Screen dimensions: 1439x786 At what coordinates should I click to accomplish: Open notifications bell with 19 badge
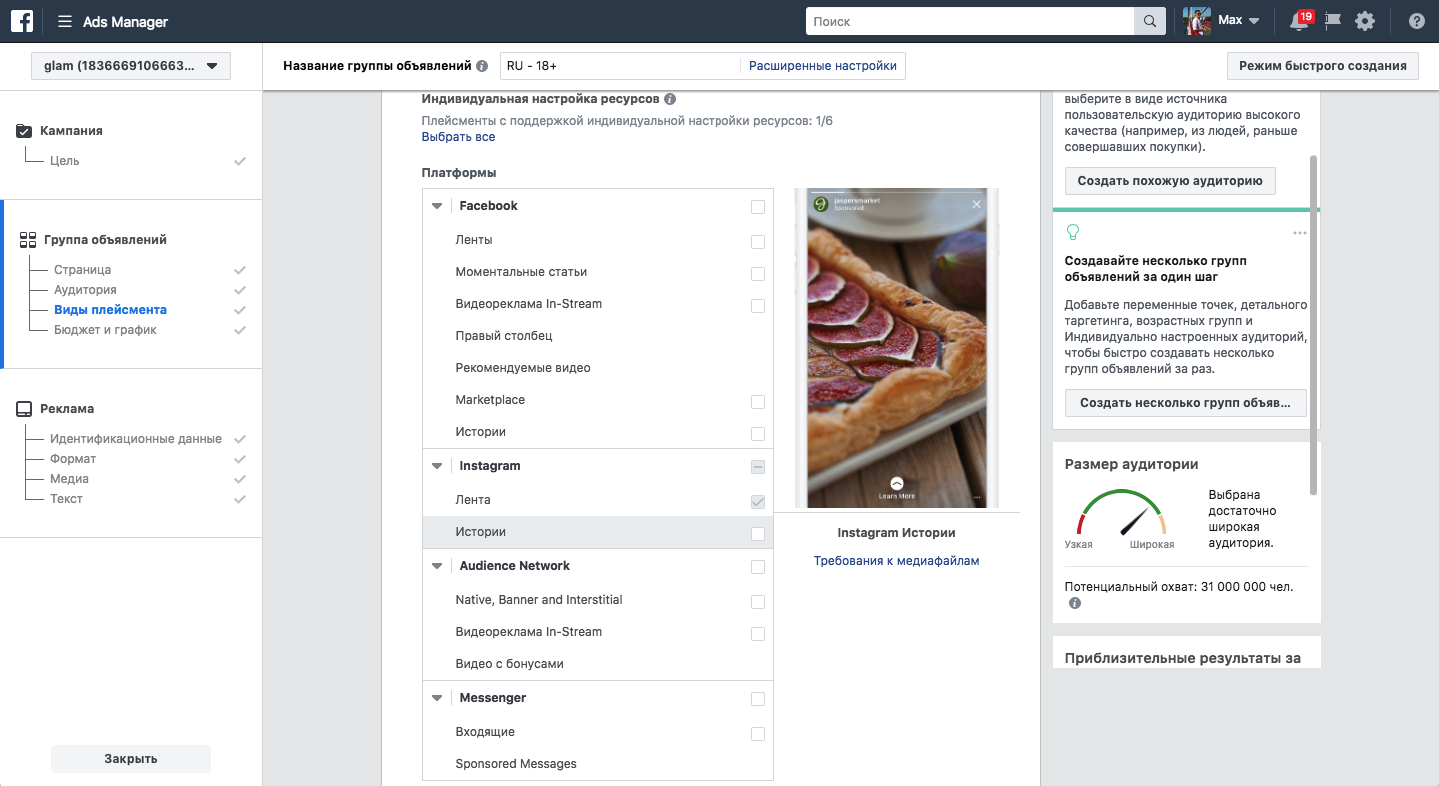[x=1299, y=21]
